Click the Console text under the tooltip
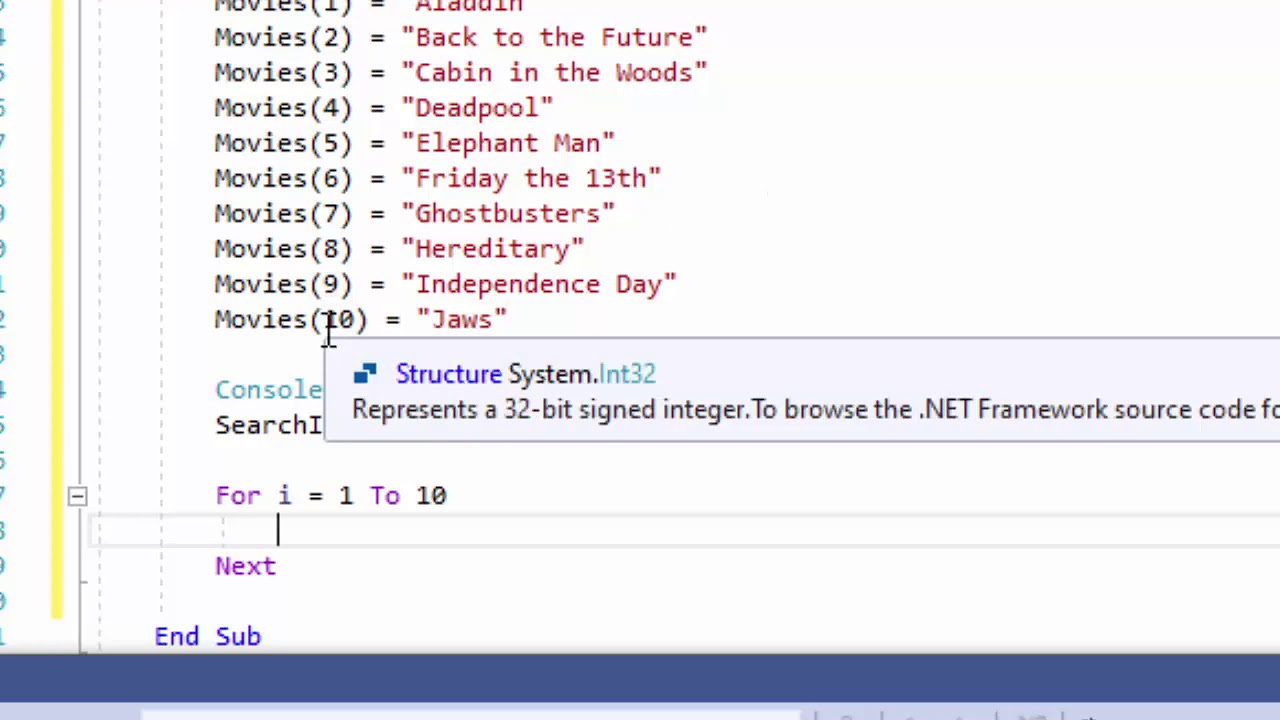Image resolution: width=1280 pixels, height=720 pixels. tap(269, 390)
